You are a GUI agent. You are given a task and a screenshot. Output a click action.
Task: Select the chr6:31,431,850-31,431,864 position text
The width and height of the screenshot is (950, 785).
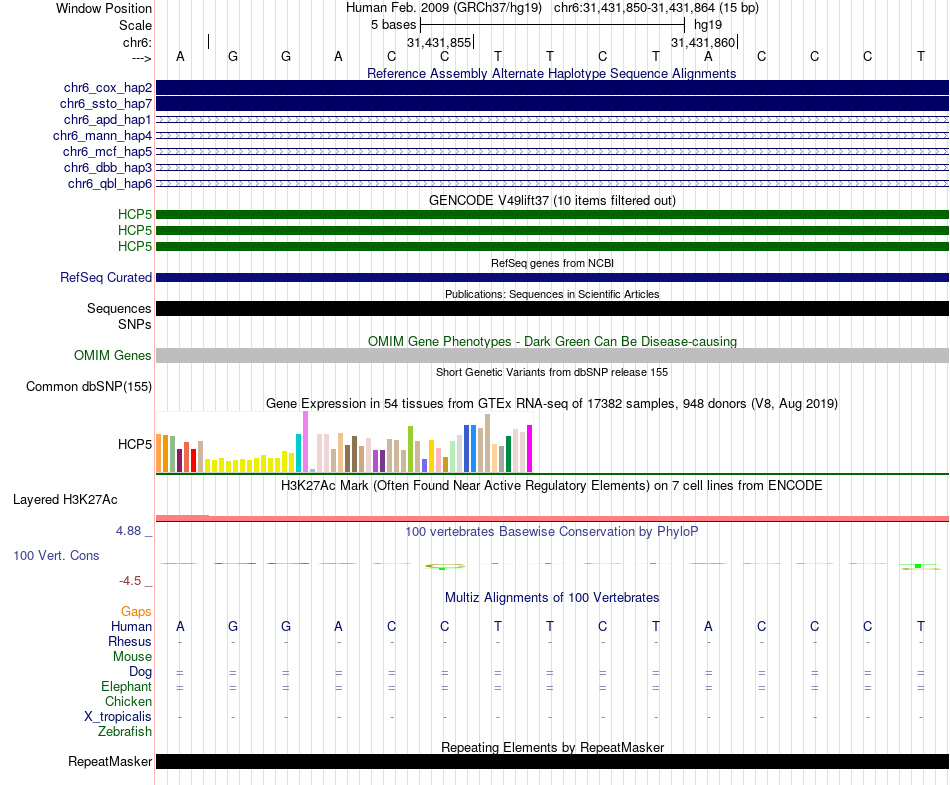coord(635,8)
